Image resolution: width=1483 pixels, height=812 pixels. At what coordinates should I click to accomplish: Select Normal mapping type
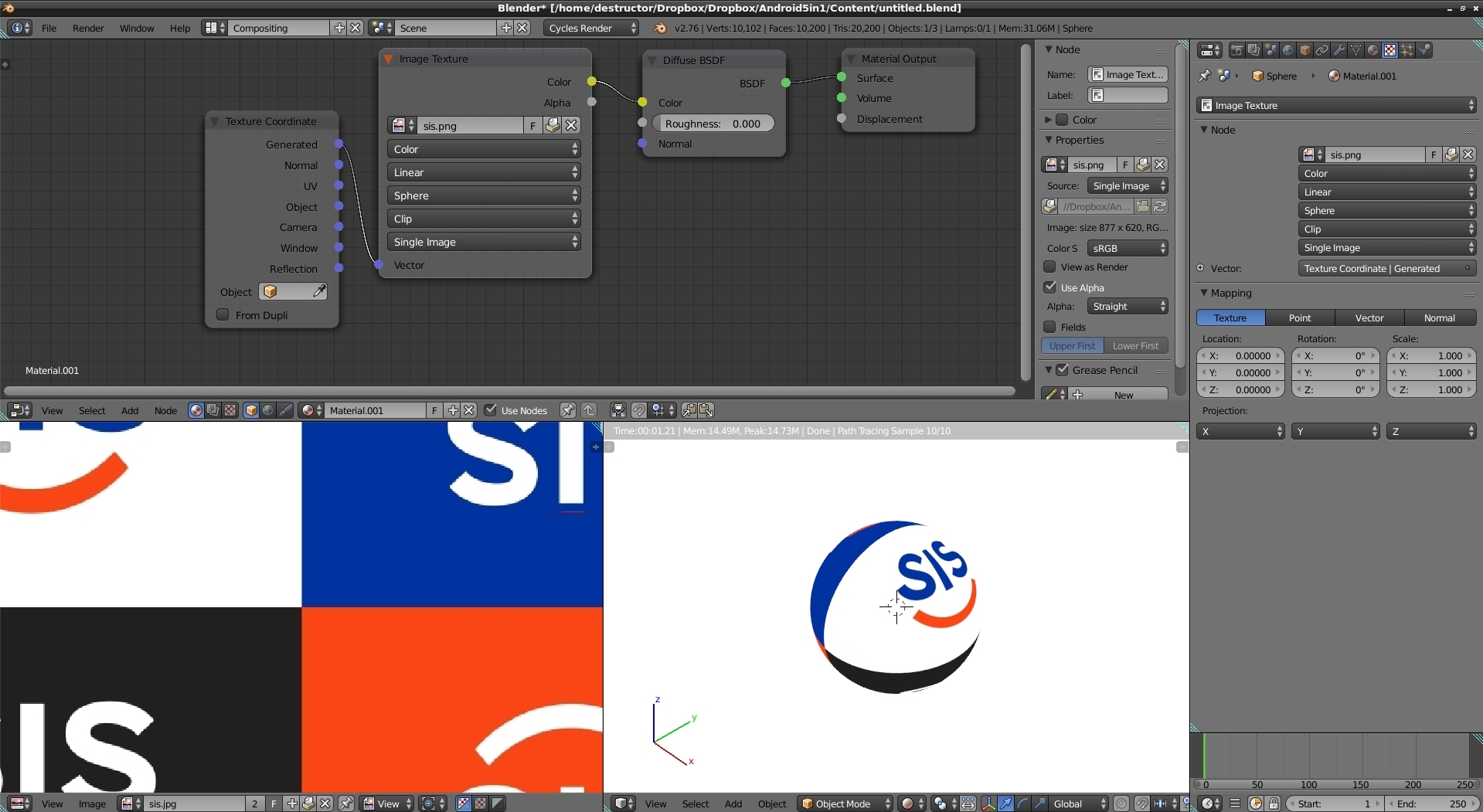click(x=1440, y=318)
